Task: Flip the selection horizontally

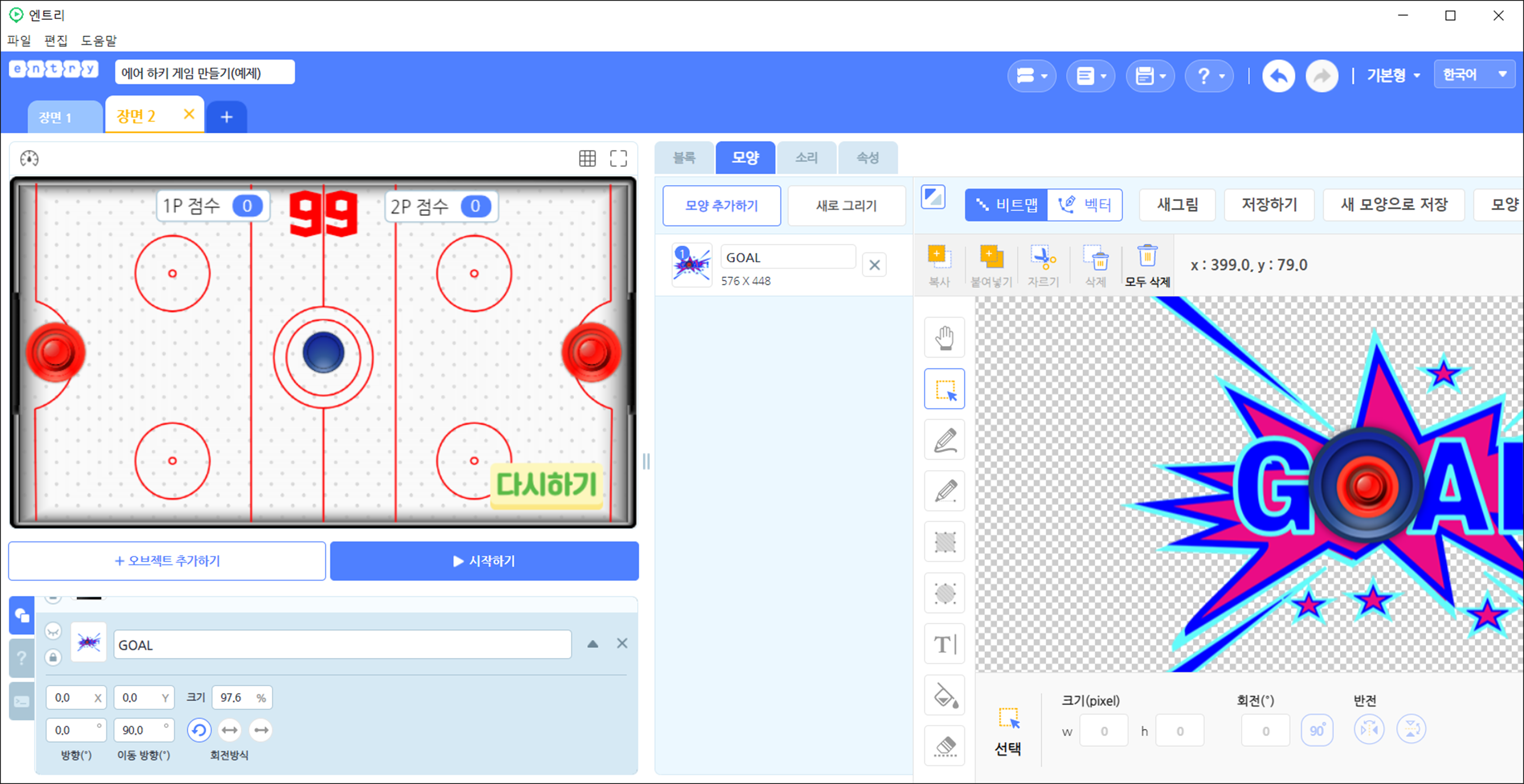Action: (x=1368, y=729)
